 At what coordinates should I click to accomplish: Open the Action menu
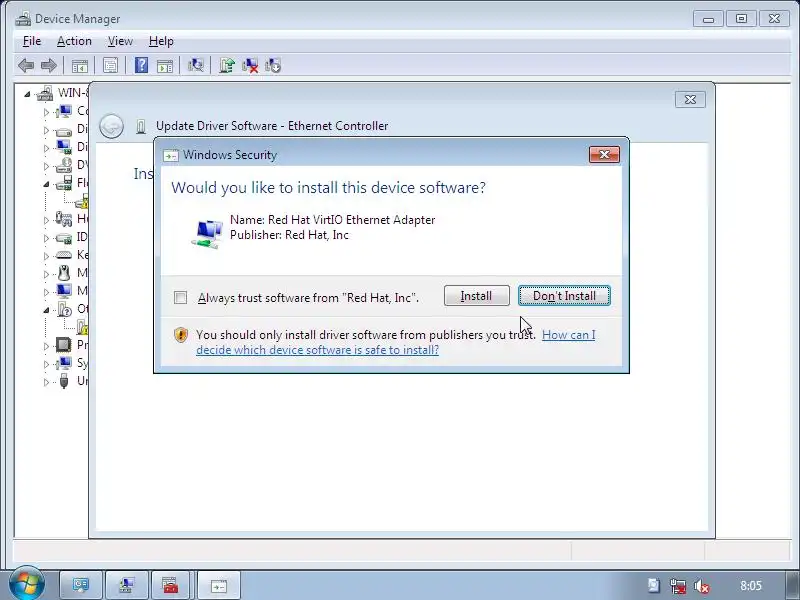74,41
